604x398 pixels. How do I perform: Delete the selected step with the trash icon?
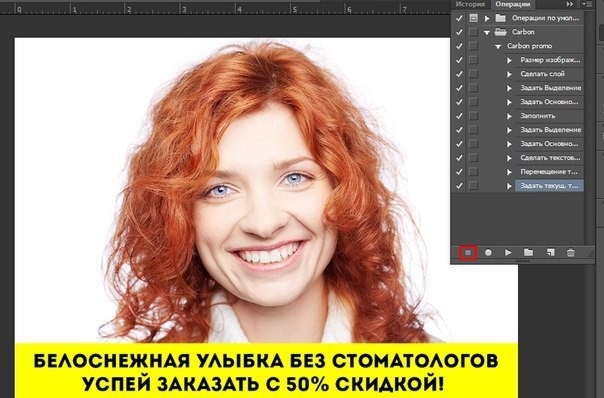tap(571, 253)
